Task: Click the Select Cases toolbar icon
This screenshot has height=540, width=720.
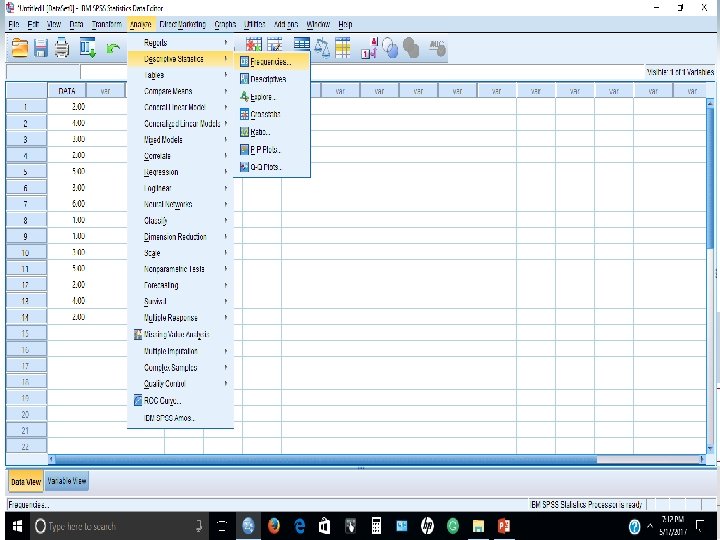Action: [x=343, y=47]
